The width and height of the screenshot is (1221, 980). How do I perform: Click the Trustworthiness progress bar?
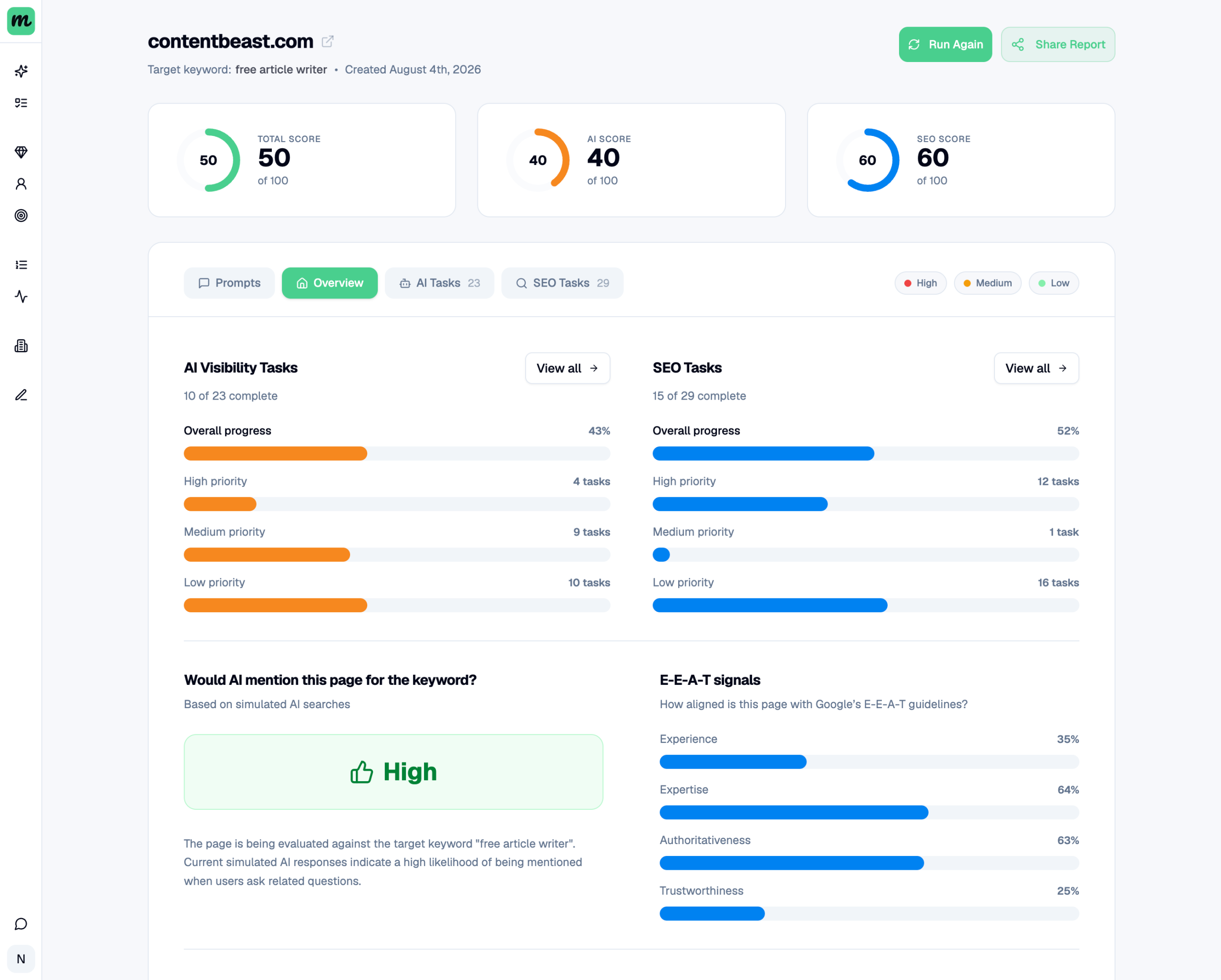869,913
